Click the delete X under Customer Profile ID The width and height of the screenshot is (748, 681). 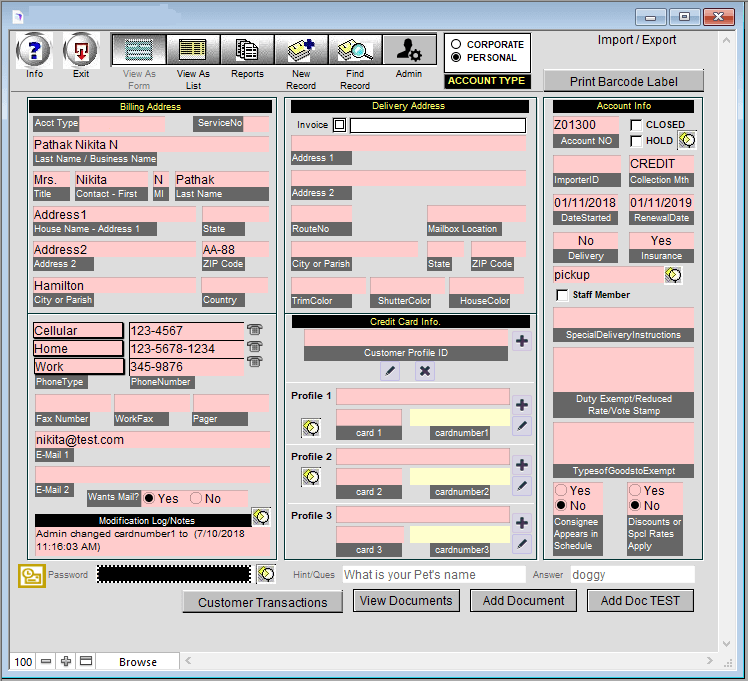click(424, 371)
